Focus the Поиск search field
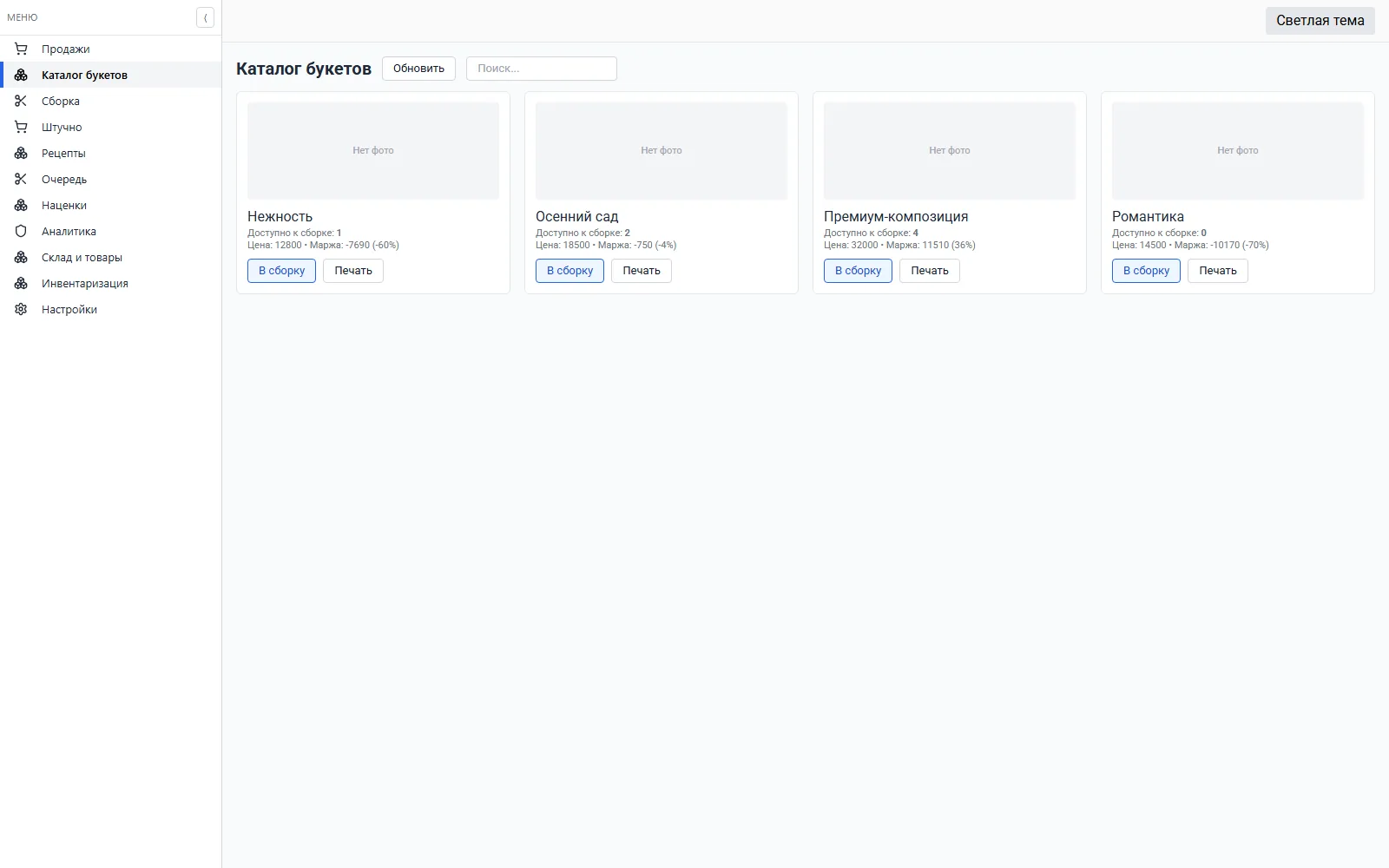1389x868 pixels. tap(542, 69)
